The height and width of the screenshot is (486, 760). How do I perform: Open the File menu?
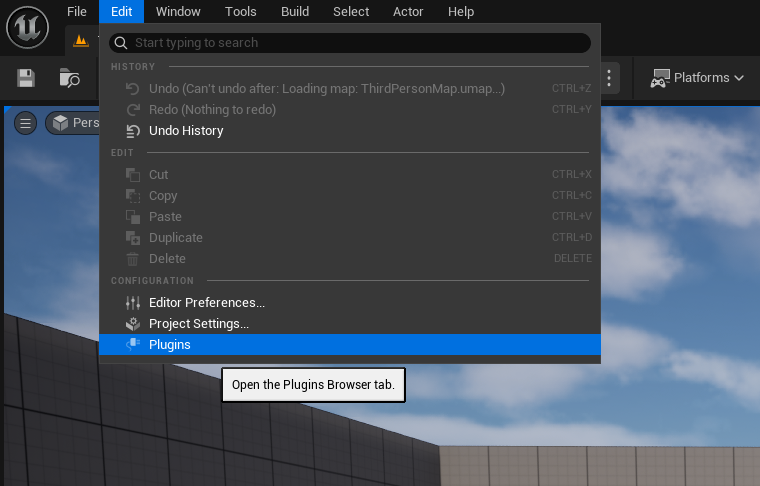[77, 11]
